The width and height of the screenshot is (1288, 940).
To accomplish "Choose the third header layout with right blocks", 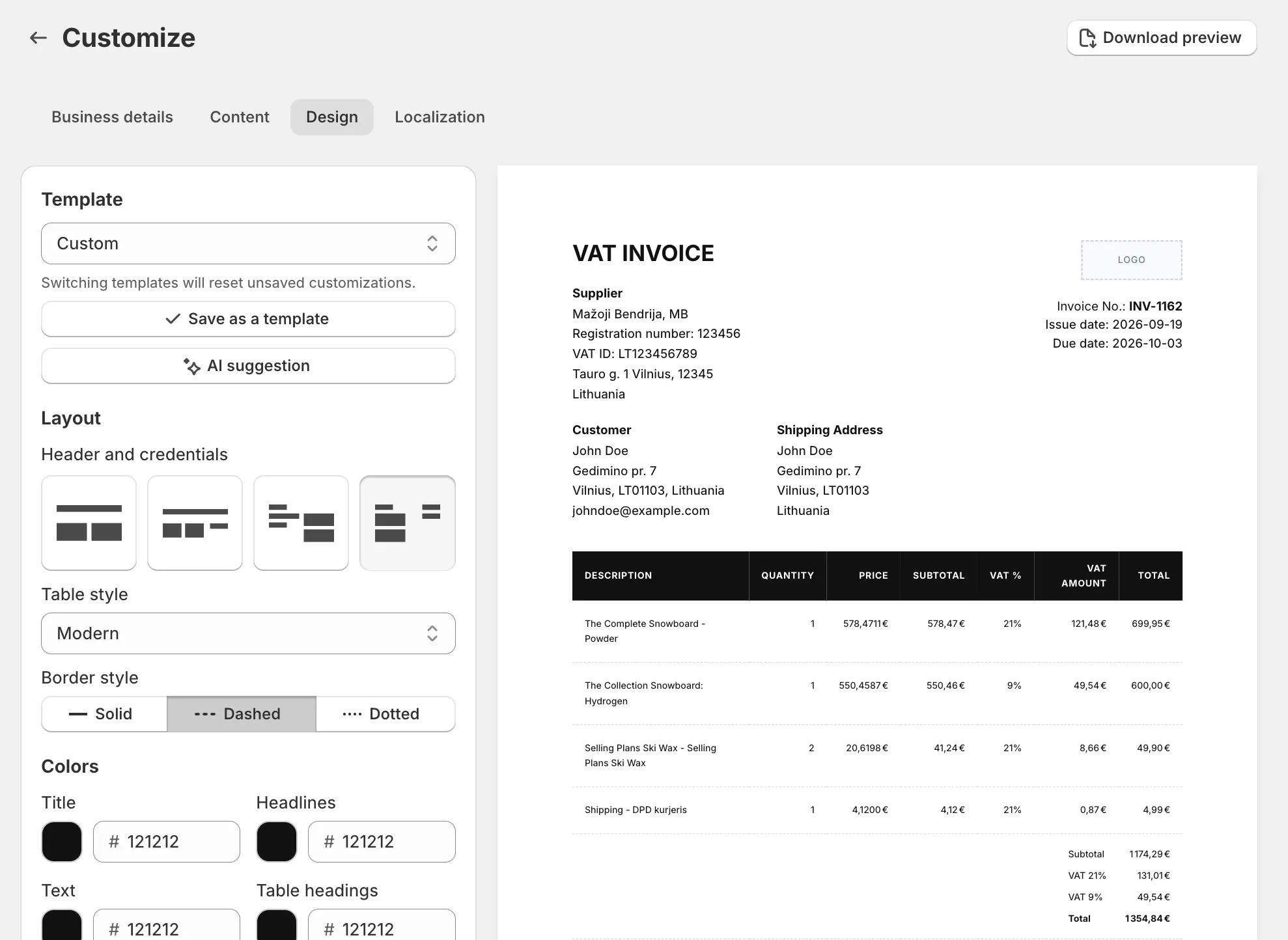I will (x=301, y=523).
